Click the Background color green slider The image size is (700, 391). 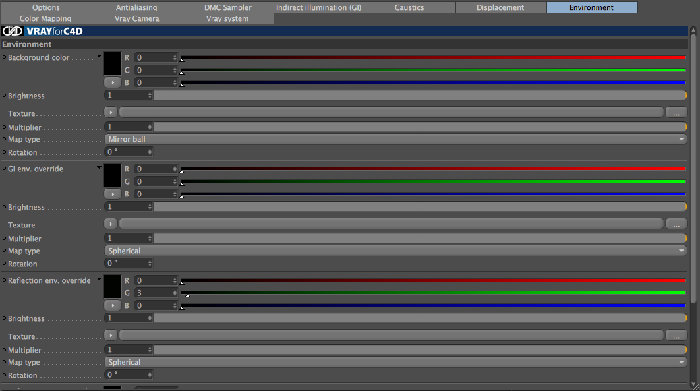pyautogui.click(x=433, y=70)
